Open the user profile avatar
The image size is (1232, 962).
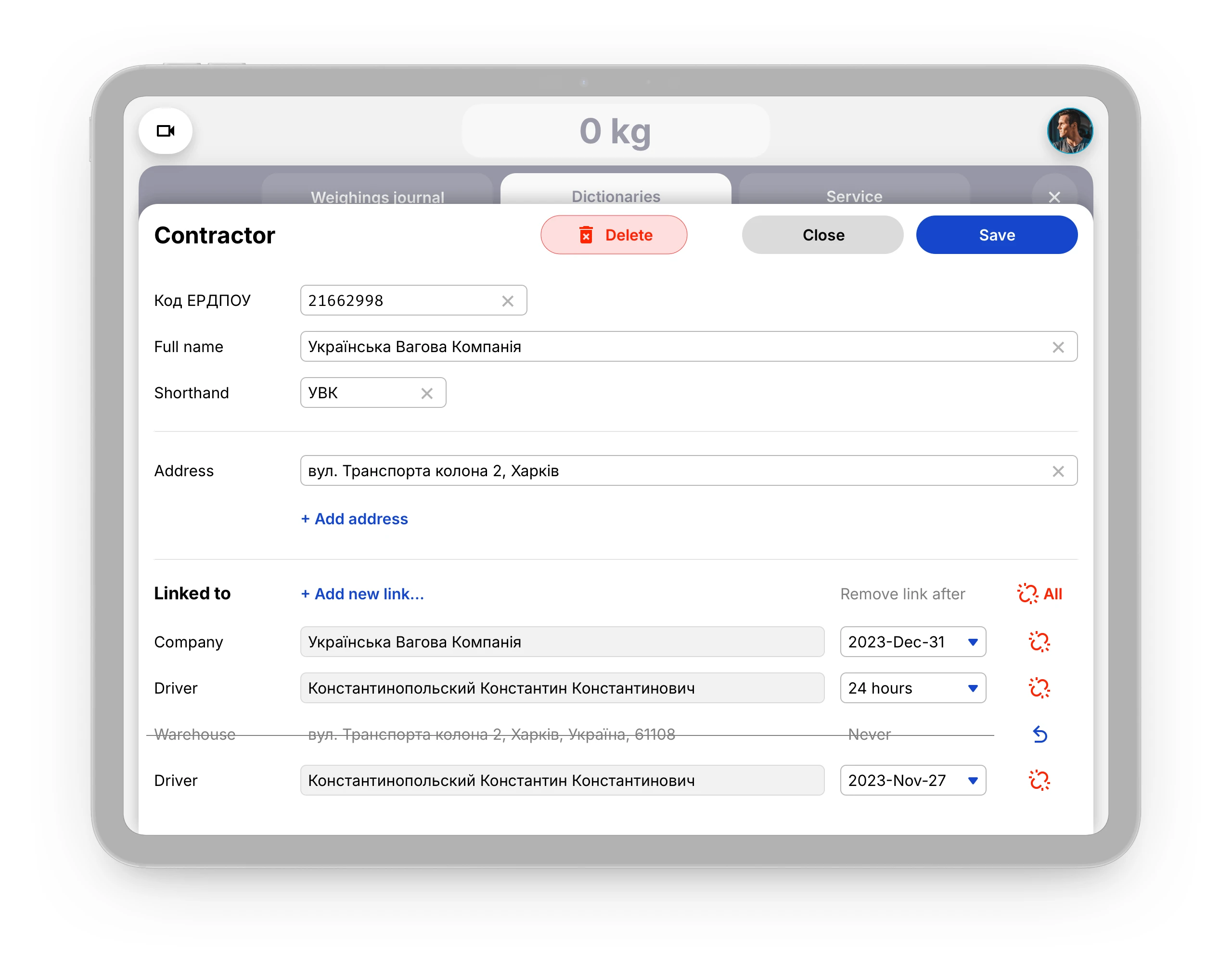(x=1069, y=131)
